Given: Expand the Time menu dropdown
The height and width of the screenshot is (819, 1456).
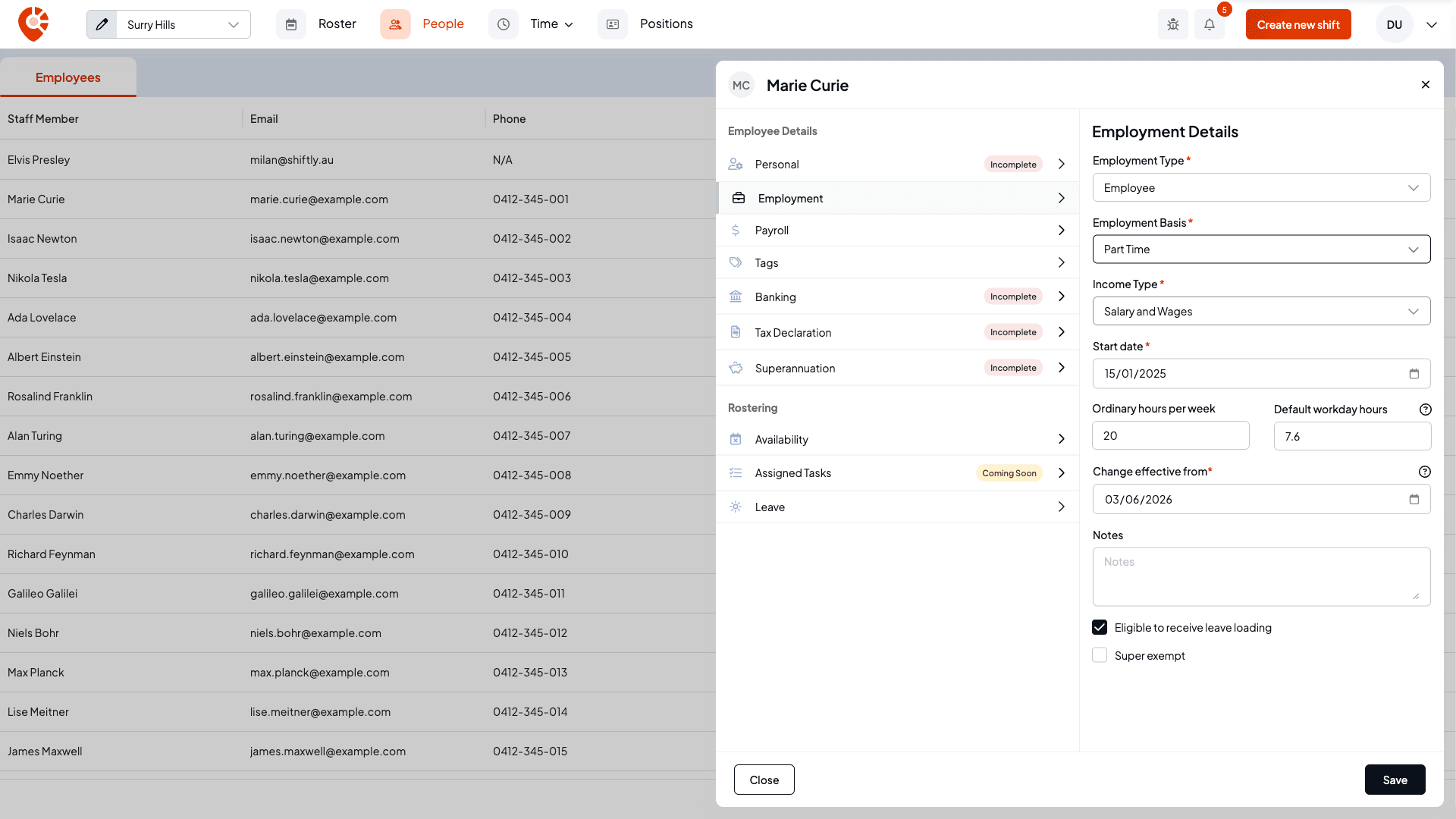Looking at the screenshot, I should (551, 24).
